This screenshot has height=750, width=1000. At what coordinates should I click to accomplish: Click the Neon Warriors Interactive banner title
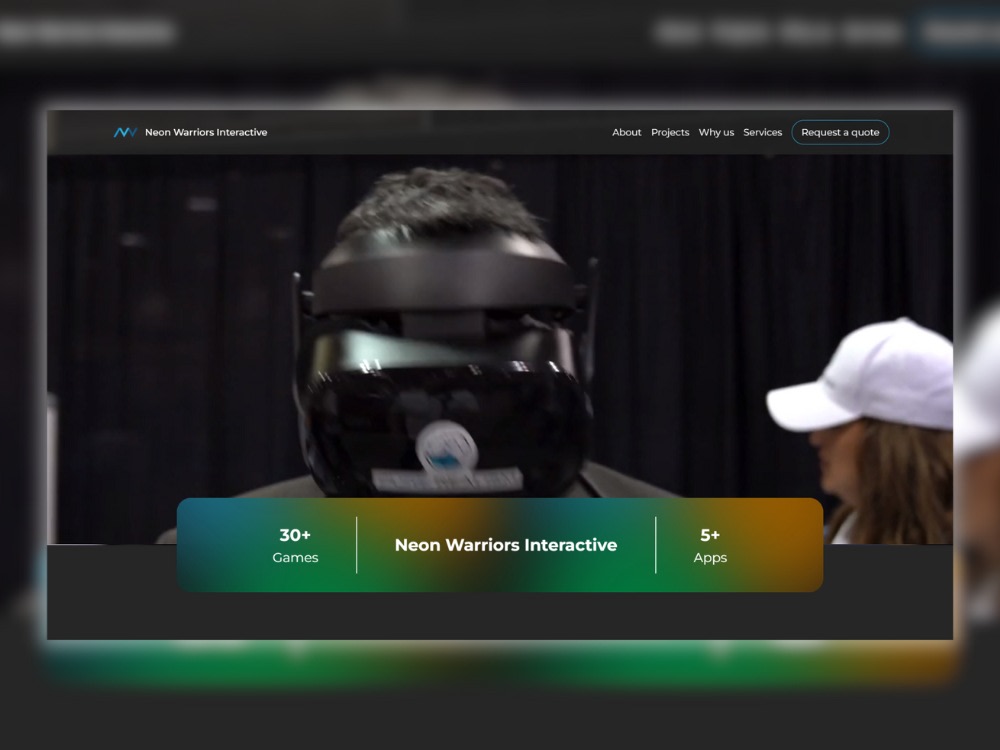point(506,545)
